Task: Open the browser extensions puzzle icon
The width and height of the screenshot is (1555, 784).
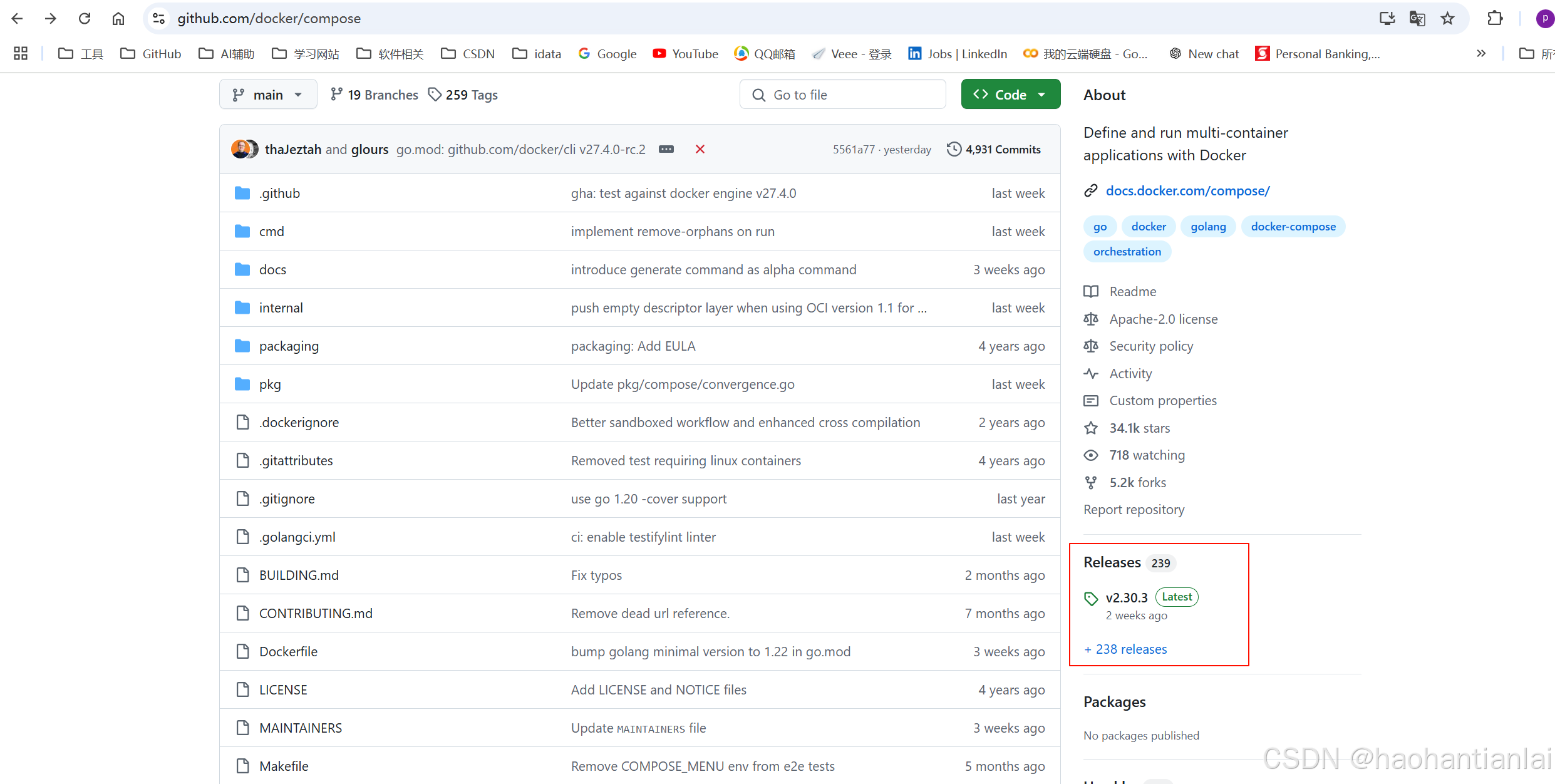Action: (1496, 18)
